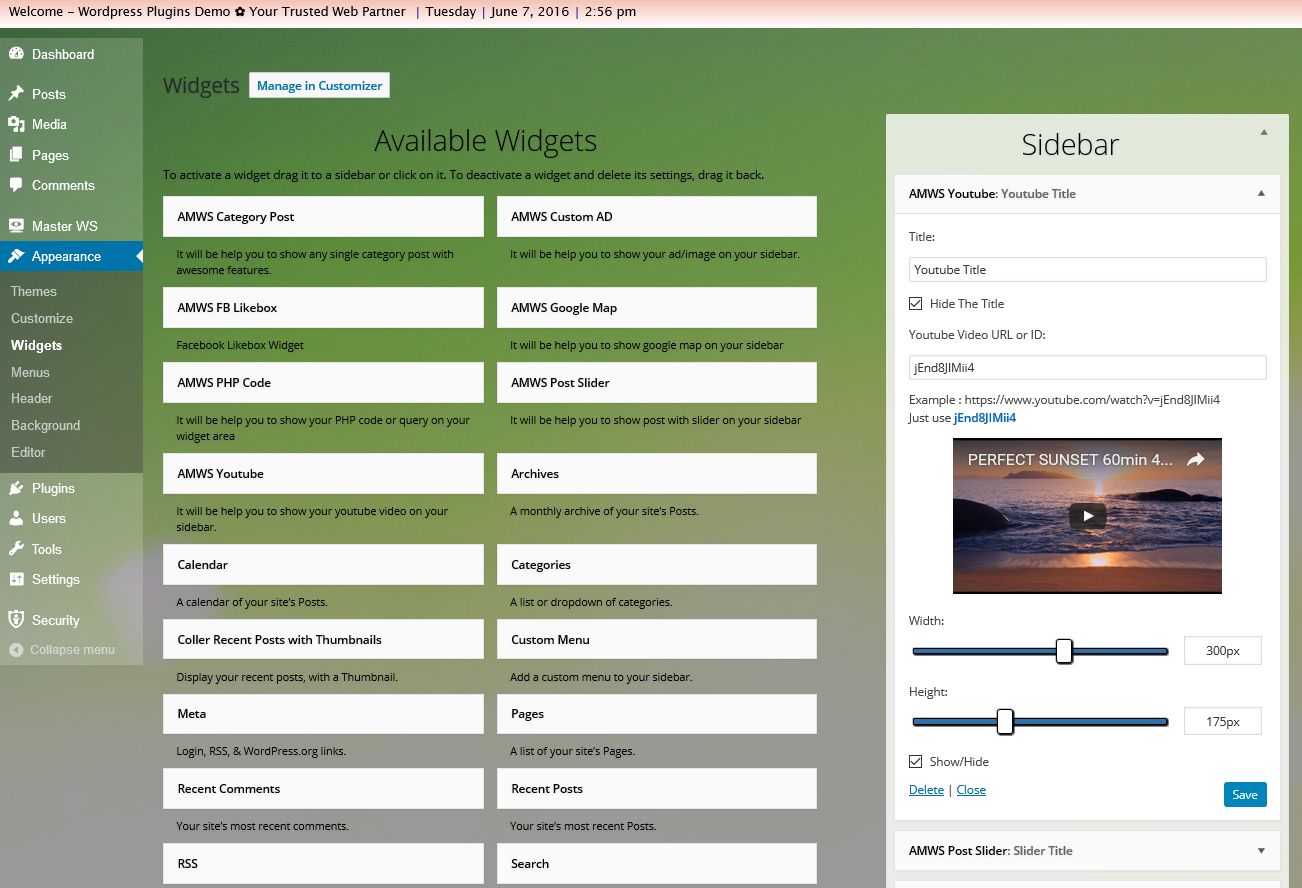The width and height of the screenshot is (1302, 888).
Task: Click the Plugins plug icon
Action: (16, 488)
